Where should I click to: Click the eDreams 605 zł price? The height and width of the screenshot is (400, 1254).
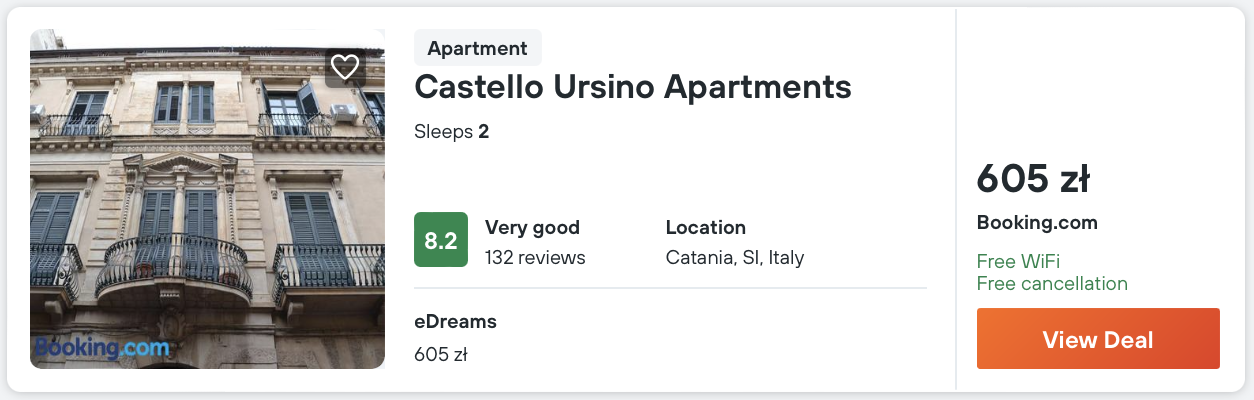click(440, 353)
